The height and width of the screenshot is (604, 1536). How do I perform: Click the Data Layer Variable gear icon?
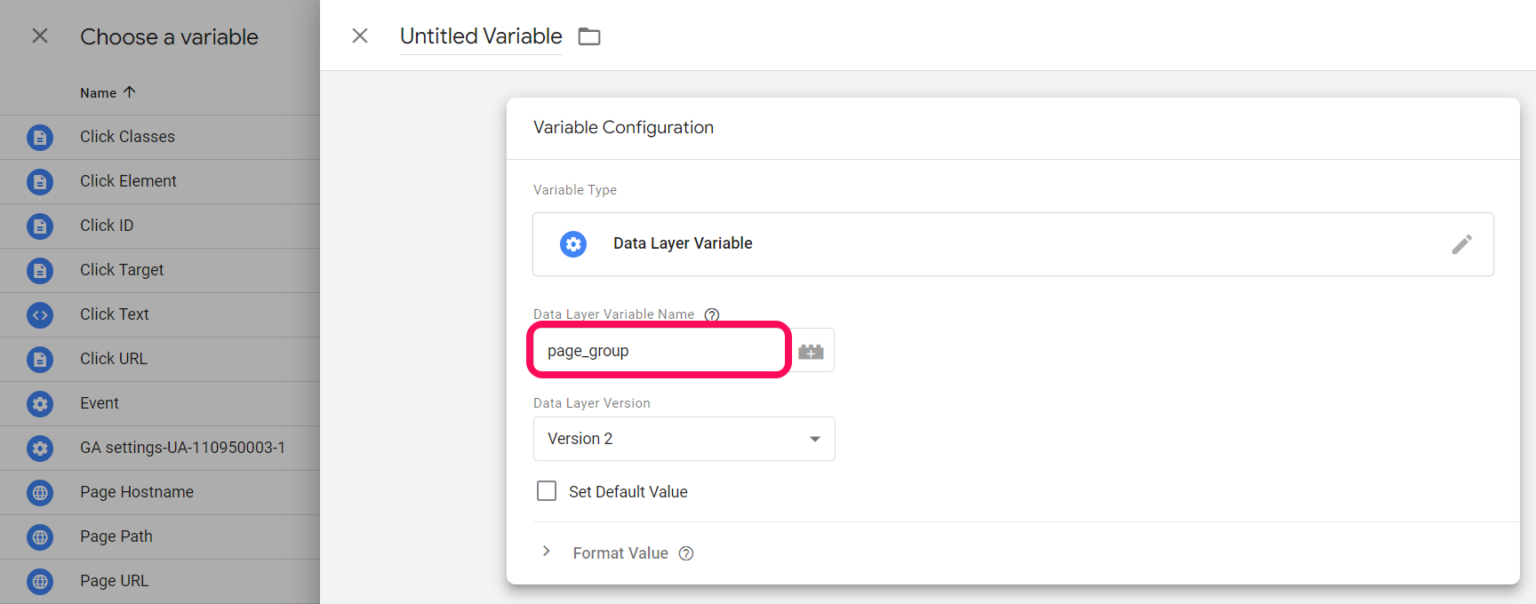click(573, 243)
